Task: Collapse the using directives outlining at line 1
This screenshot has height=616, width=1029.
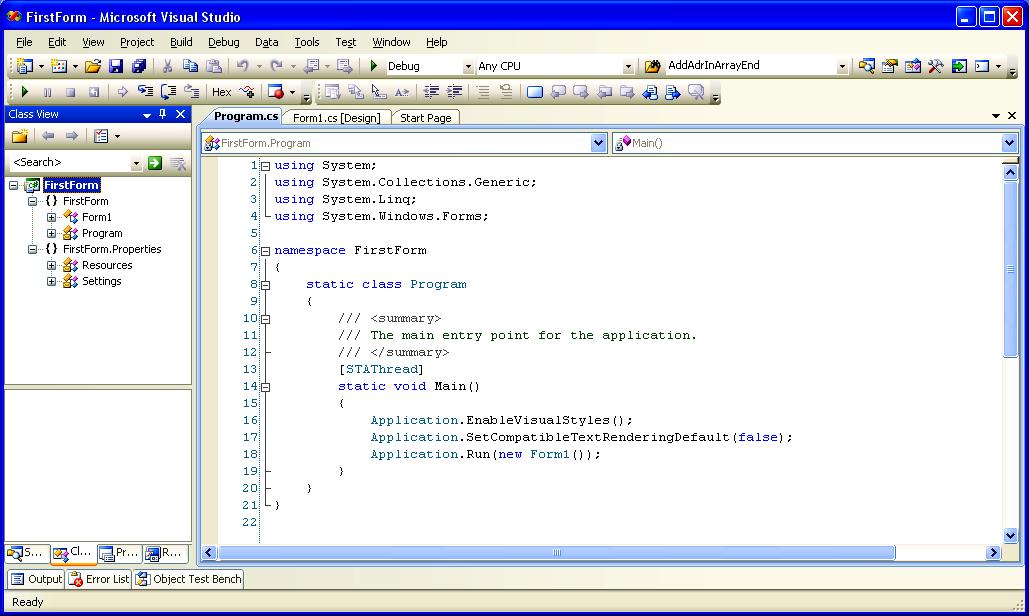Action: (266, 167)
